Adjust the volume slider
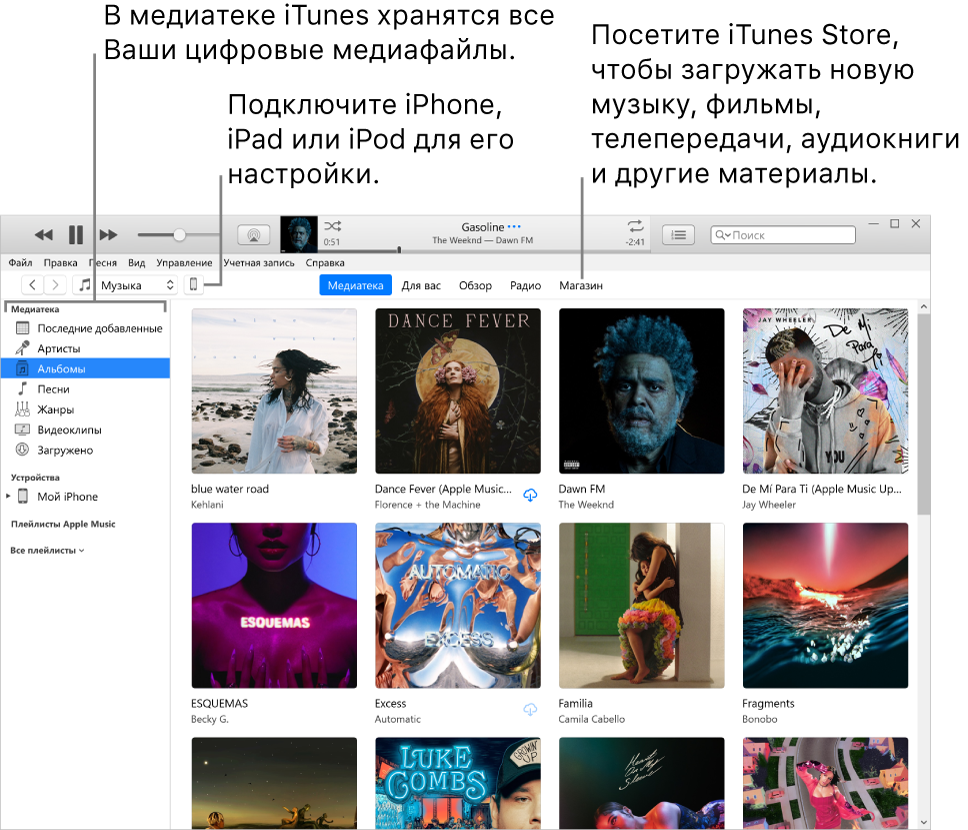This screenshot has height=830, width=968. click(x=179, y=236)
